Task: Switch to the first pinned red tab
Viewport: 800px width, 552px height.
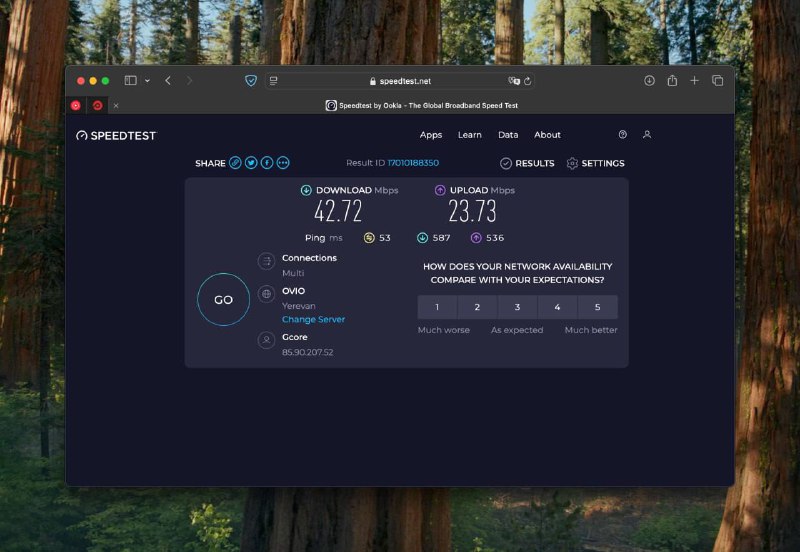Action: tap(76, 105)
